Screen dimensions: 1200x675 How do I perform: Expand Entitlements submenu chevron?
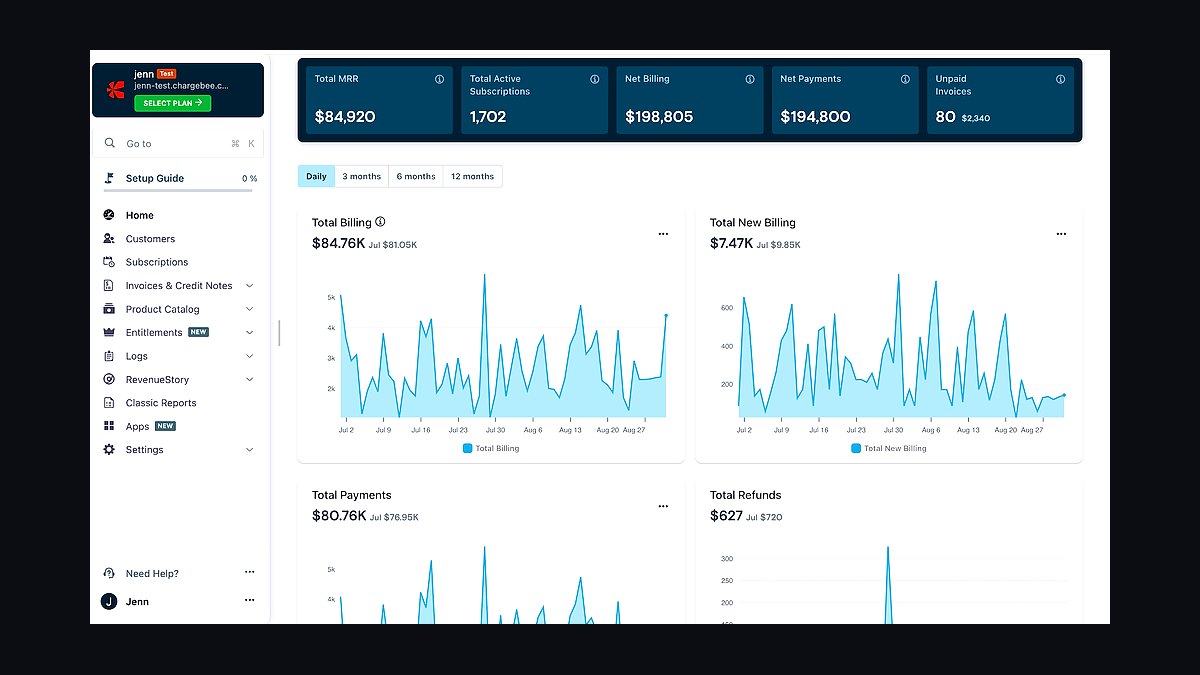tap(249, 333)
